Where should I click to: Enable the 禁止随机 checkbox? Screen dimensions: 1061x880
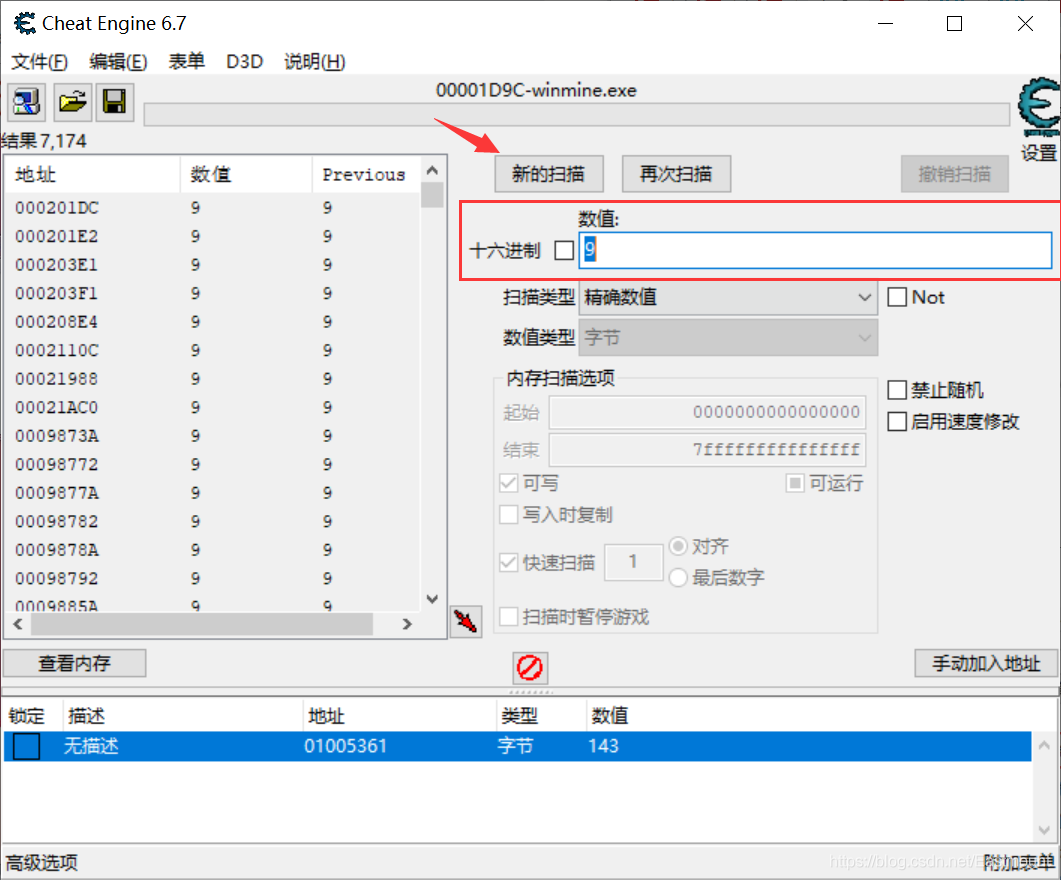897,390
